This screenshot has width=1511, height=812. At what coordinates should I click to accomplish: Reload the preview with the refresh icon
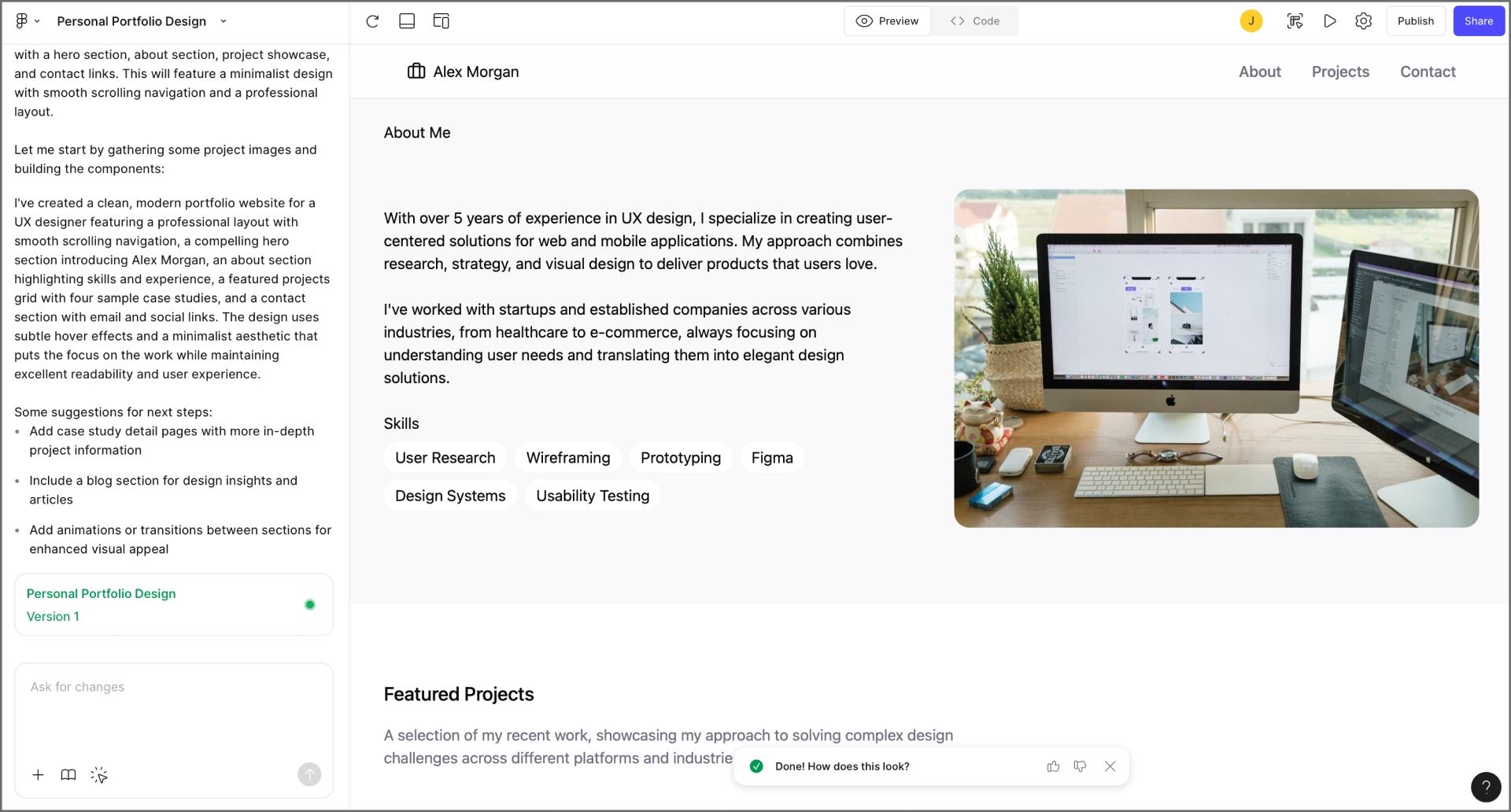point(372,21)
